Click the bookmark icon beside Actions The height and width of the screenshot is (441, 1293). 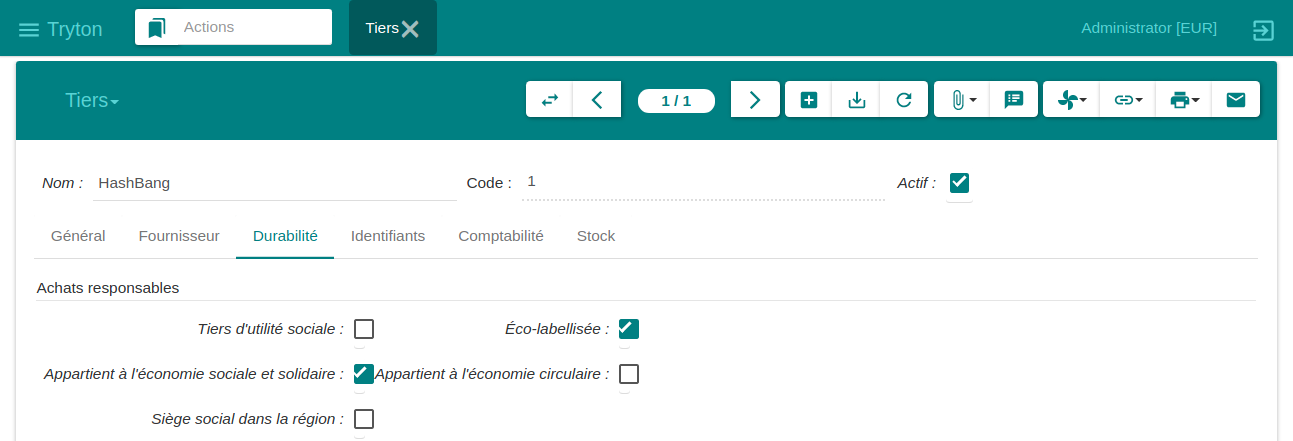coord(156,28)
